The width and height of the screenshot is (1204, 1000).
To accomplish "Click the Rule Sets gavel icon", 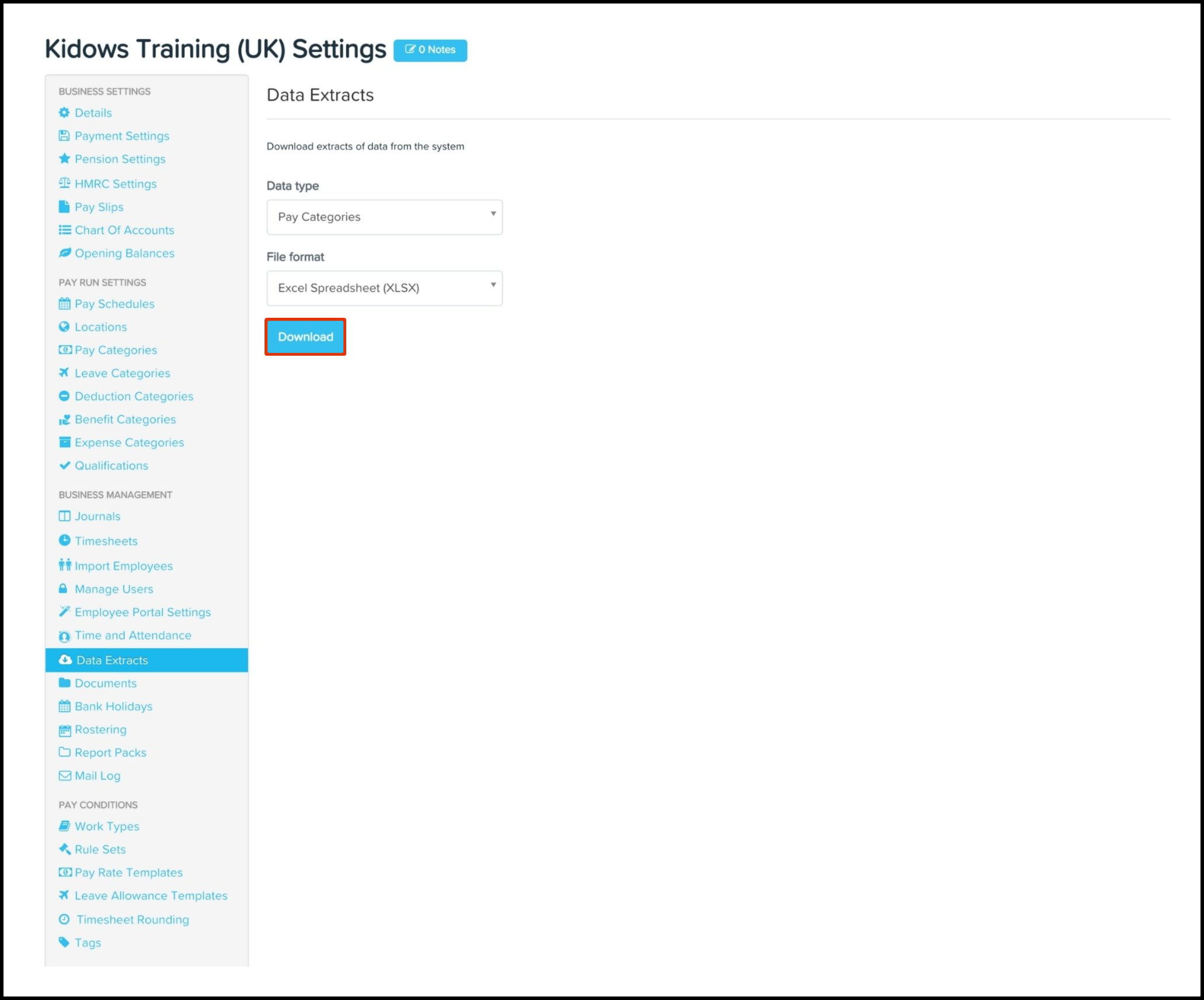I will pyautogui.click(x=64, y=849).
